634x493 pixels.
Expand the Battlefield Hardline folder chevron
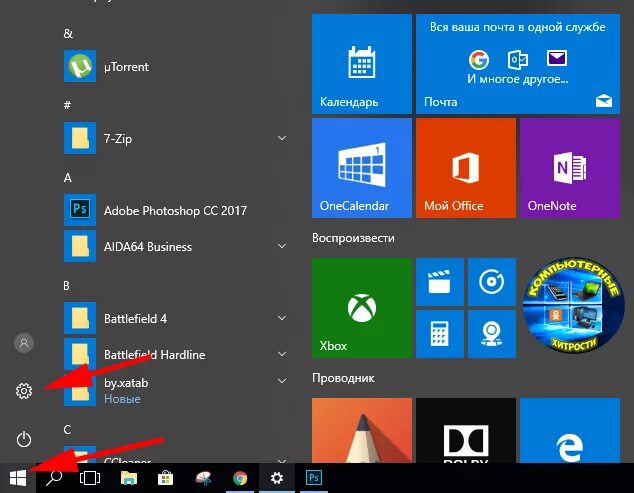tap(282, 354)
